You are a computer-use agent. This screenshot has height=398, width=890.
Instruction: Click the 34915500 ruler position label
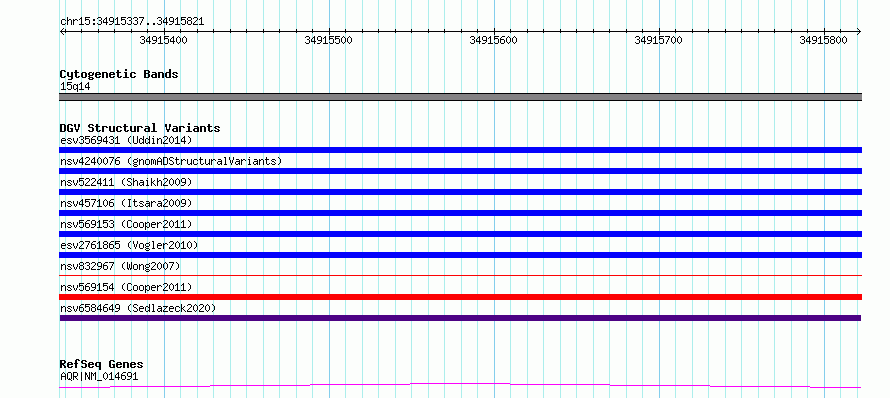(x=329, y=40)
